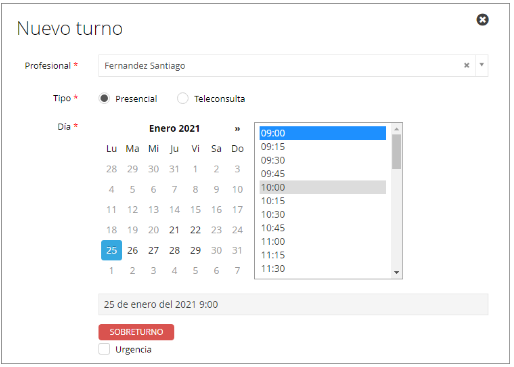Click the Profesional field showing Fernandez Santiago
The width and height of the screenshot is (514, 367).
pyautogui.click(x=293, y=66)
